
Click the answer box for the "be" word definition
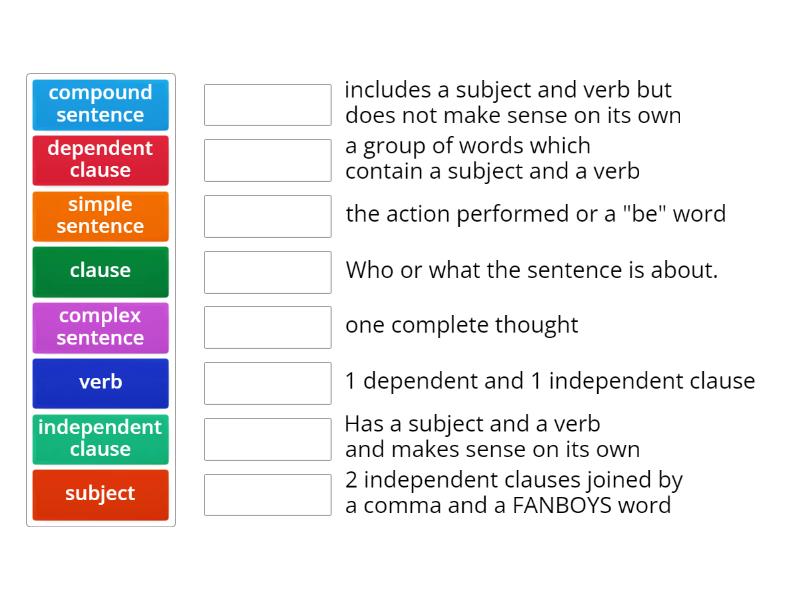click(267, 215)
